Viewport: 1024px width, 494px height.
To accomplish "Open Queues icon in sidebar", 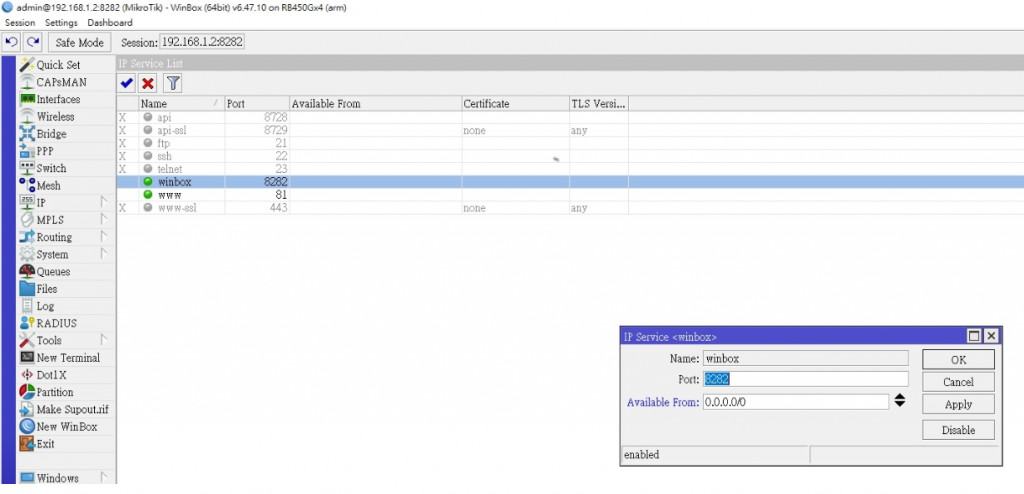I will 27,271.
